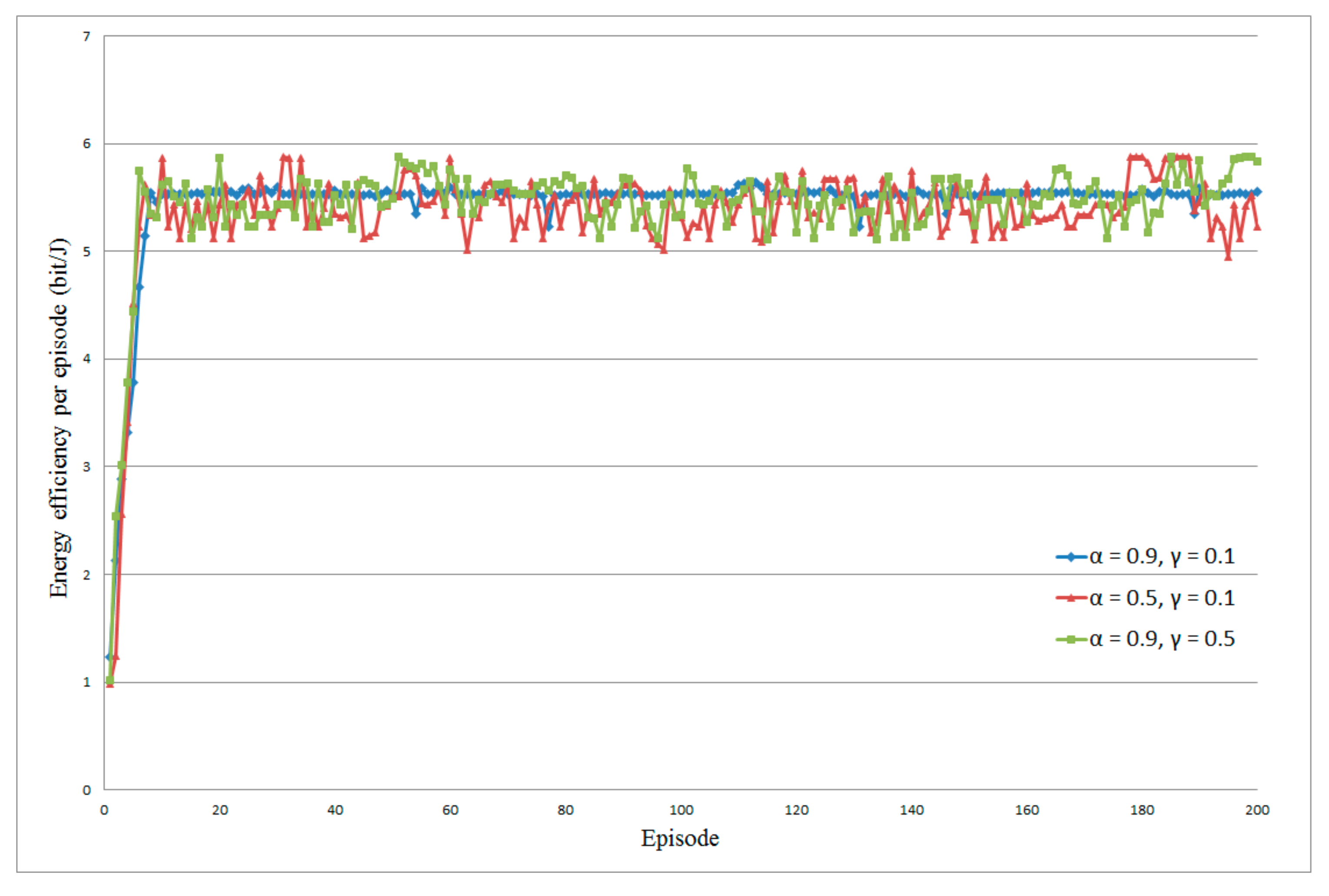Viewport: 1329px width, 896px height.
Task: Click y-axis tick label 0
Action: point(86,790)
